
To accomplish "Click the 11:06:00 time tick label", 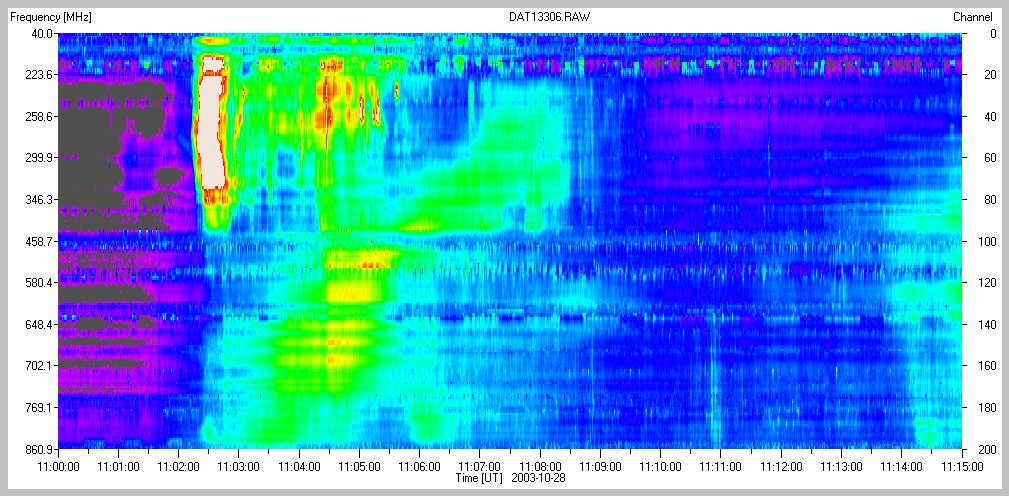I will pyautogui.click(x=420, y=466).
